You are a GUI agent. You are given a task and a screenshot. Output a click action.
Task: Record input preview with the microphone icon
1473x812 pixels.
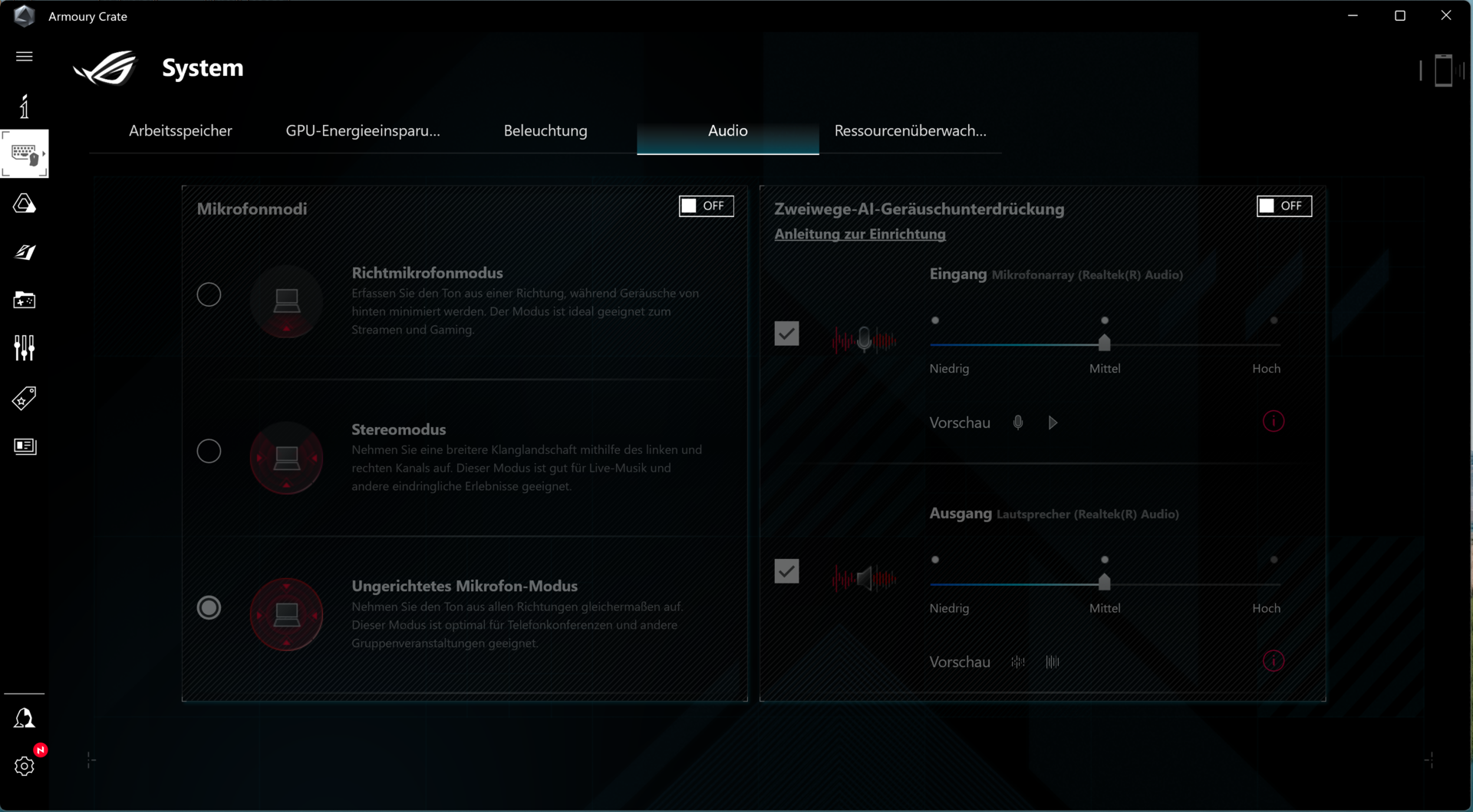(x=1018, y=422)
